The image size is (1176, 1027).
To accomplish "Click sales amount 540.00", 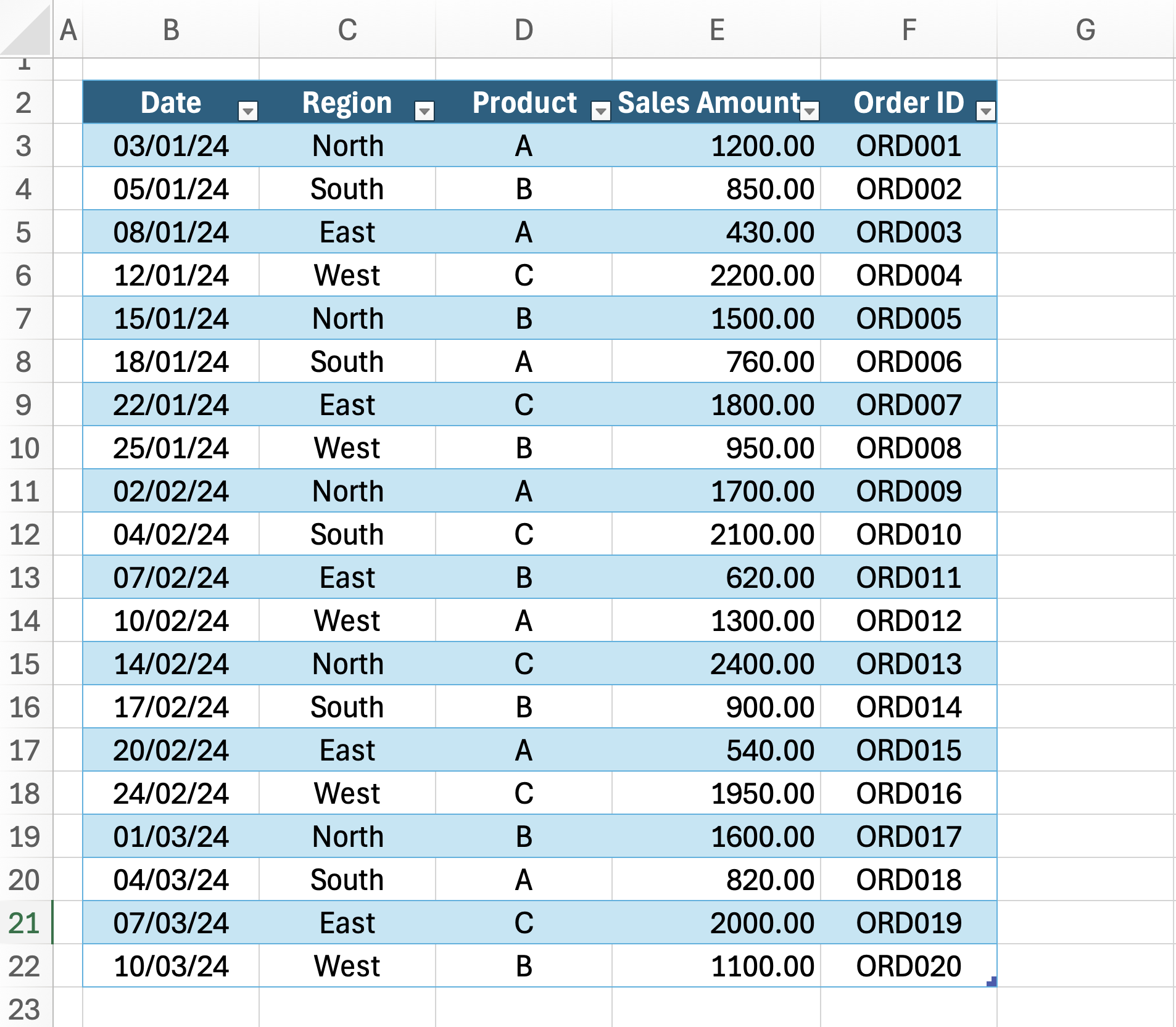I will pos(716,750).
